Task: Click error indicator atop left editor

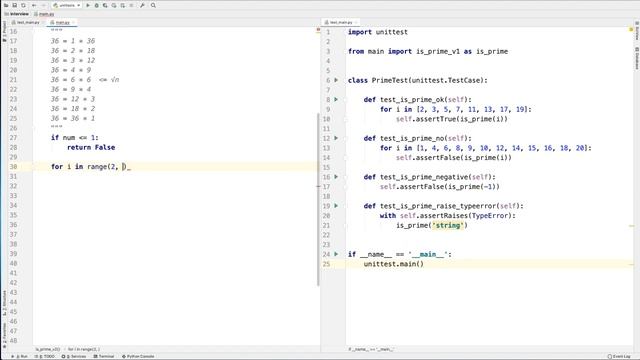Action: pyautogui.click(x=318, y=30)
